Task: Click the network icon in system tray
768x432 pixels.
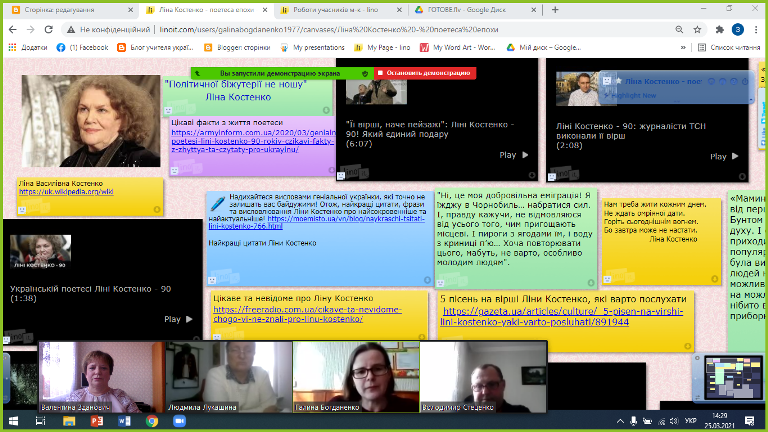Action: (x=661, y=421)
